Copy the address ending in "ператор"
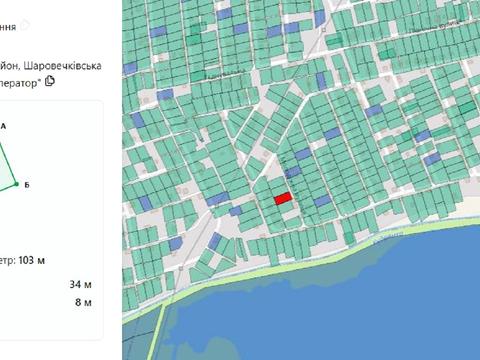 pos(50,81)
